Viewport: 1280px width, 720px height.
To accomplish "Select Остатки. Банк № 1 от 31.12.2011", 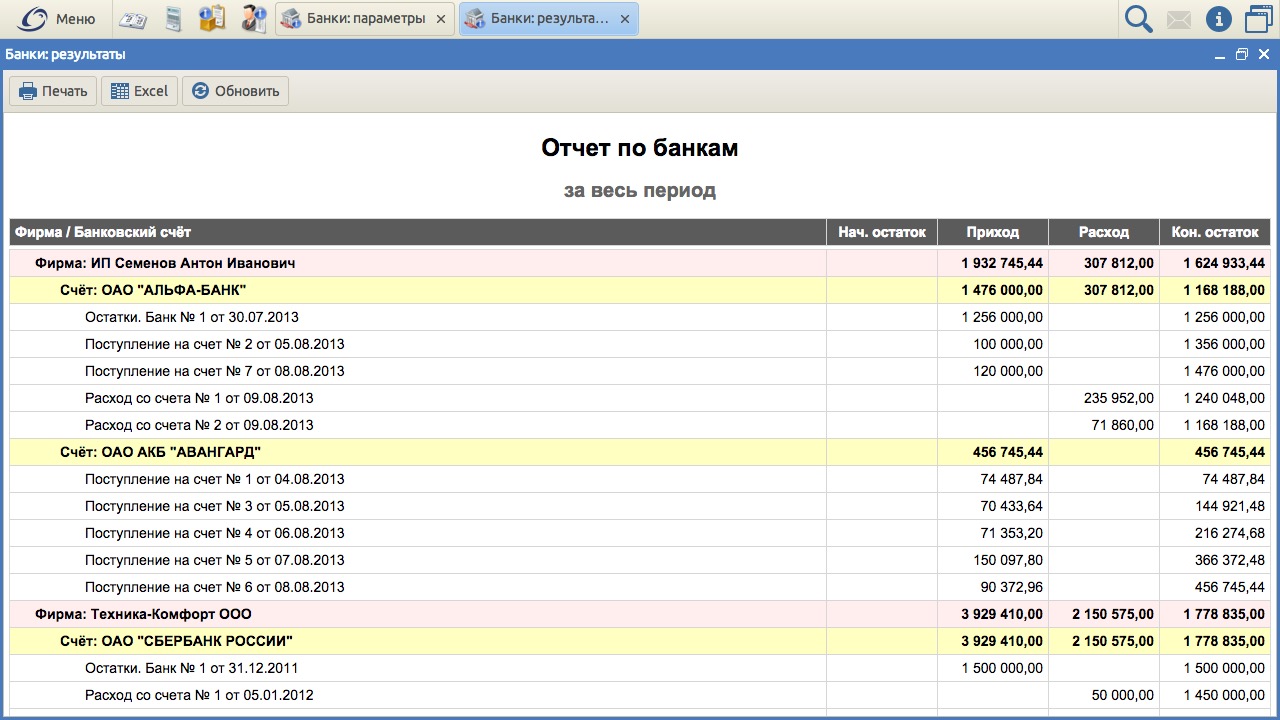I will point(640,668).
